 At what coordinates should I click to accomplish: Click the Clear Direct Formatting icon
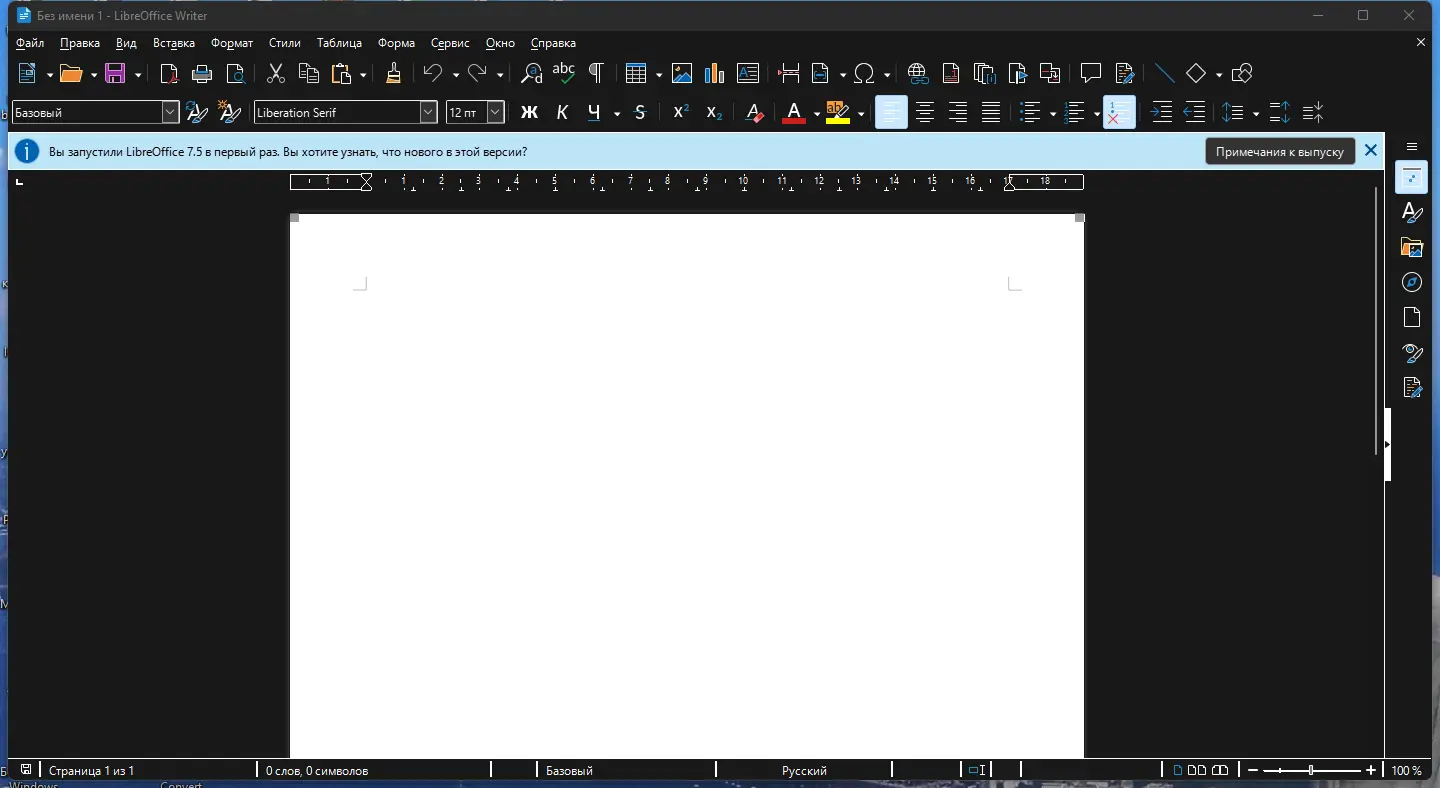[x=755, y=113]
